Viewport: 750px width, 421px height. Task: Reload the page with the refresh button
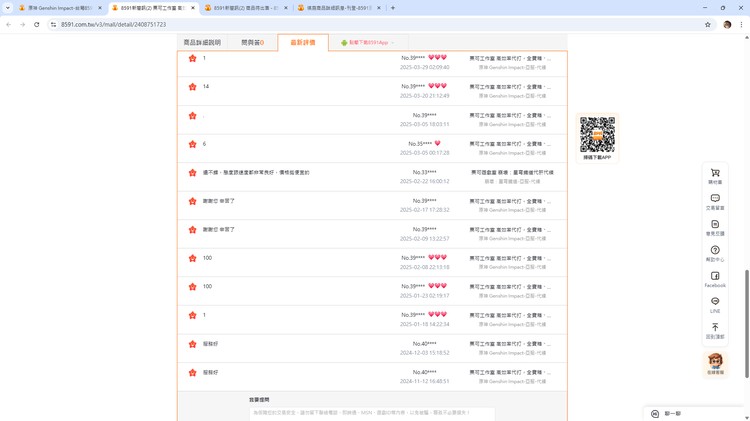37,25
